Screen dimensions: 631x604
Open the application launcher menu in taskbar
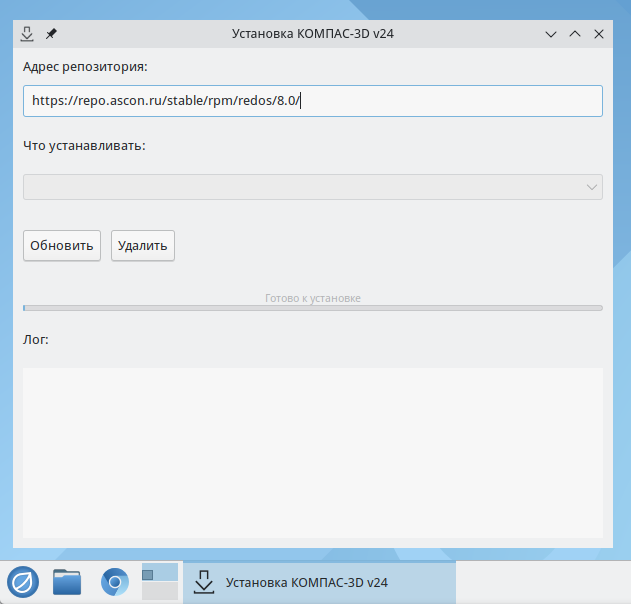[23, 581]
